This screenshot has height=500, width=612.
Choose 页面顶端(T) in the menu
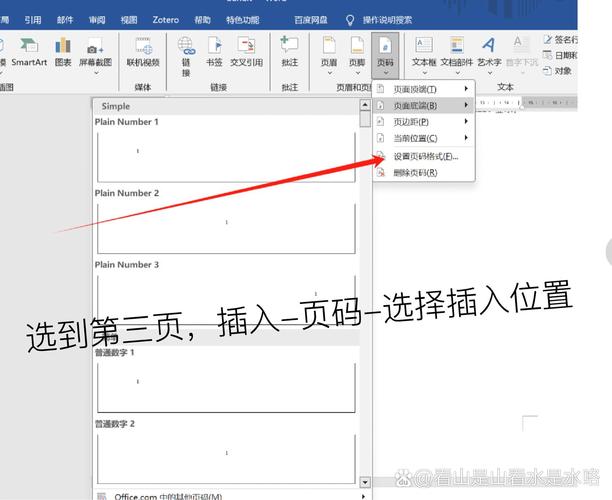click(x=424, y=89)
